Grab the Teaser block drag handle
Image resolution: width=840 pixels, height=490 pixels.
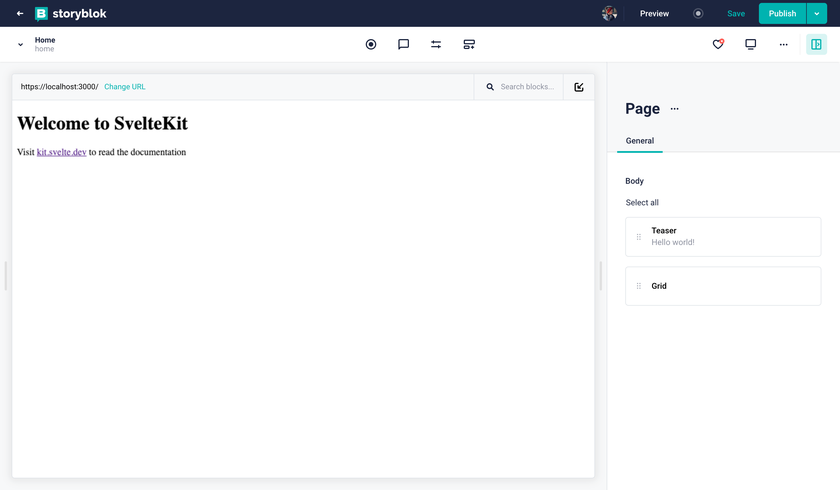coord(639,237)
